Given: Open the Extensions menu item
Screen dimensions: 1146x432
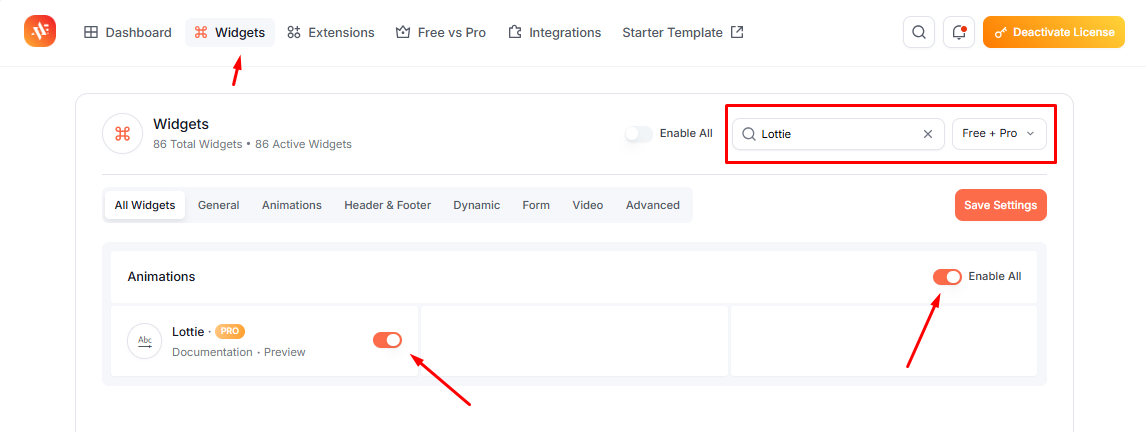Looking at the screenshot, I should 330,32.
